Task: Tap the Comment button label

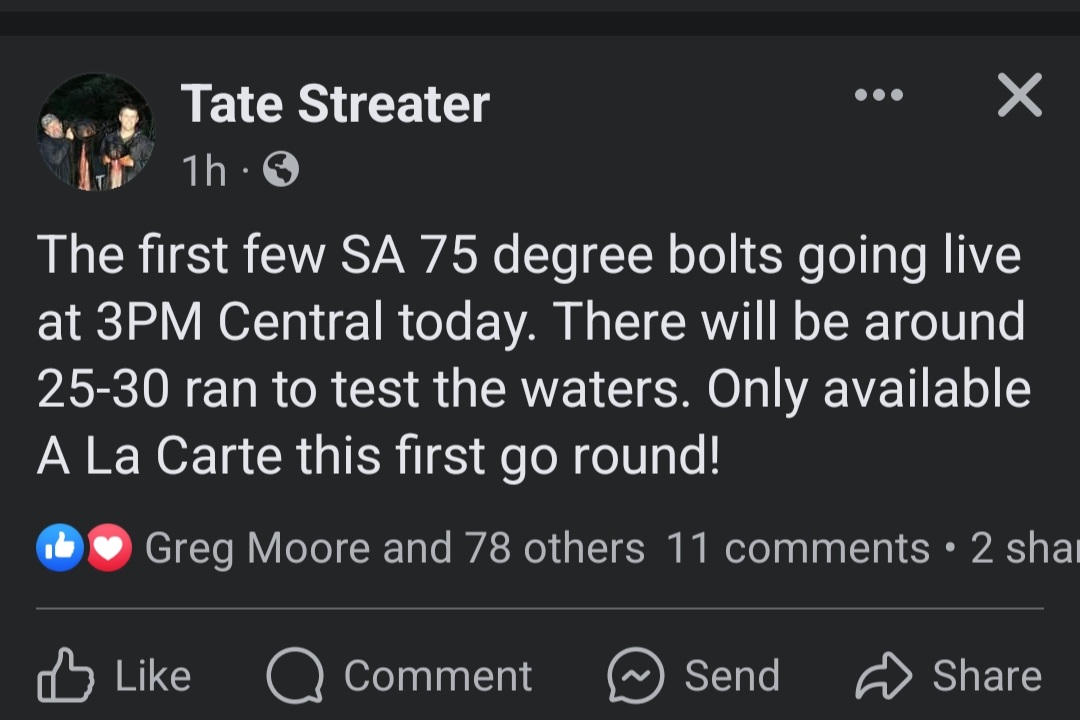Action: 438,676
